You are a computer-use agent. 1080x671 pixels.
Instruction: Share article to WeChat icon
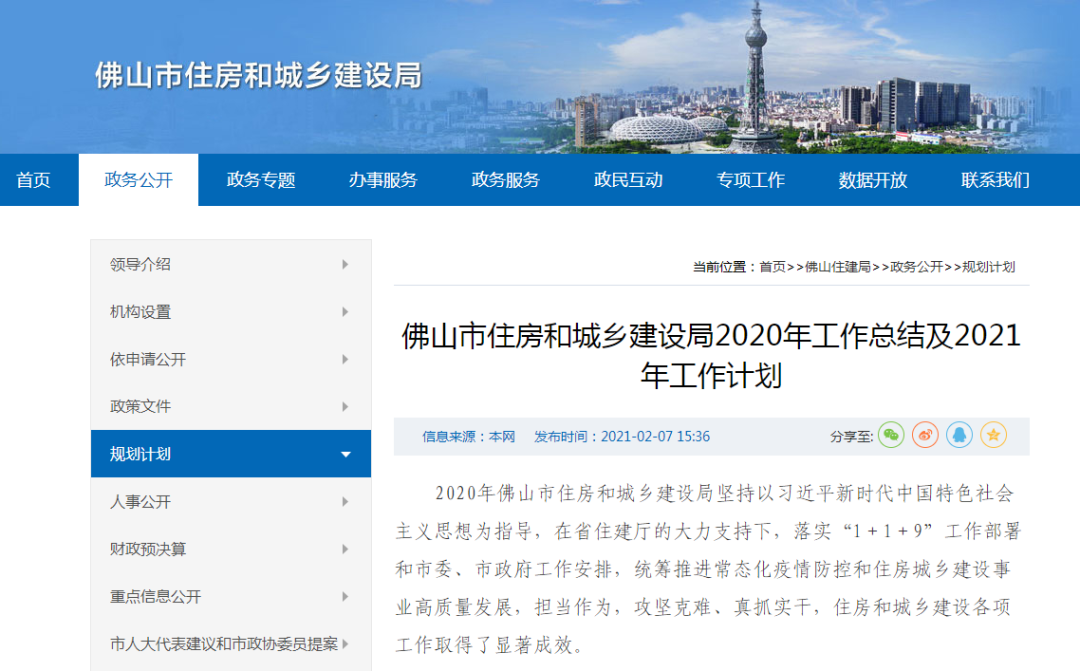tap(891, 435)
